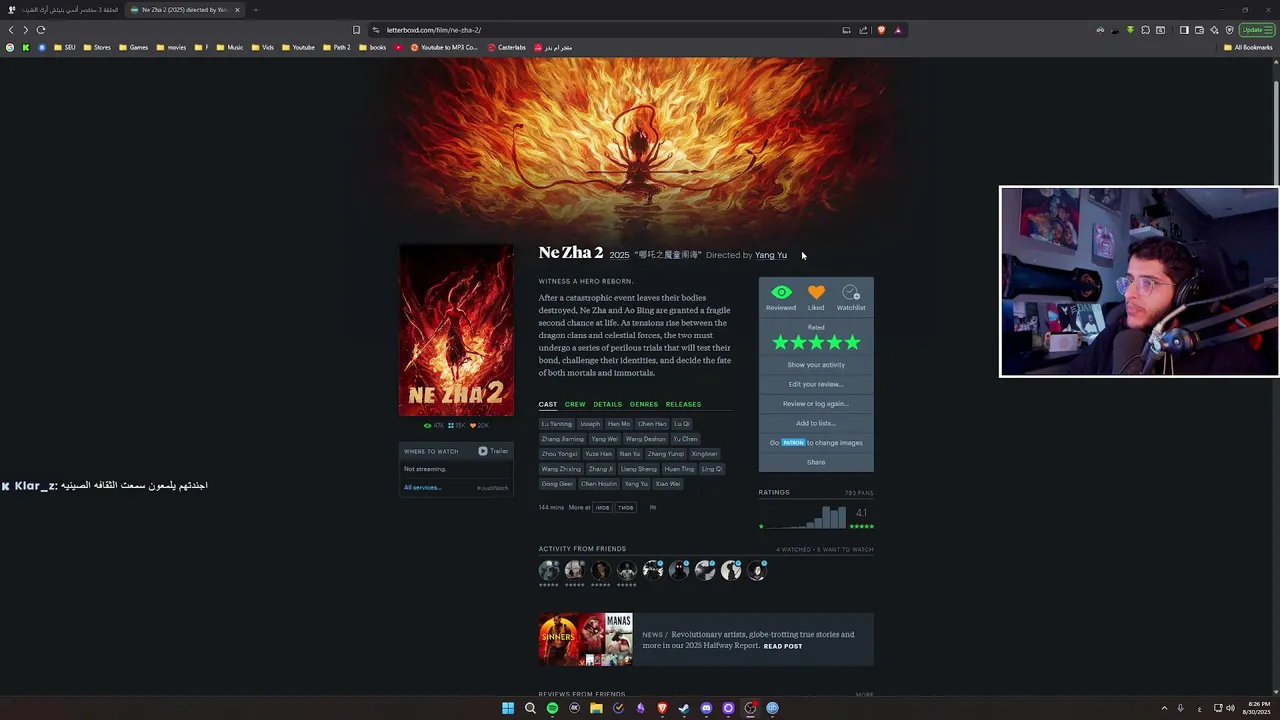Toggle the orange Liked heart
The height and width of the screenshot is (720, 1280).
click(816, 293)
